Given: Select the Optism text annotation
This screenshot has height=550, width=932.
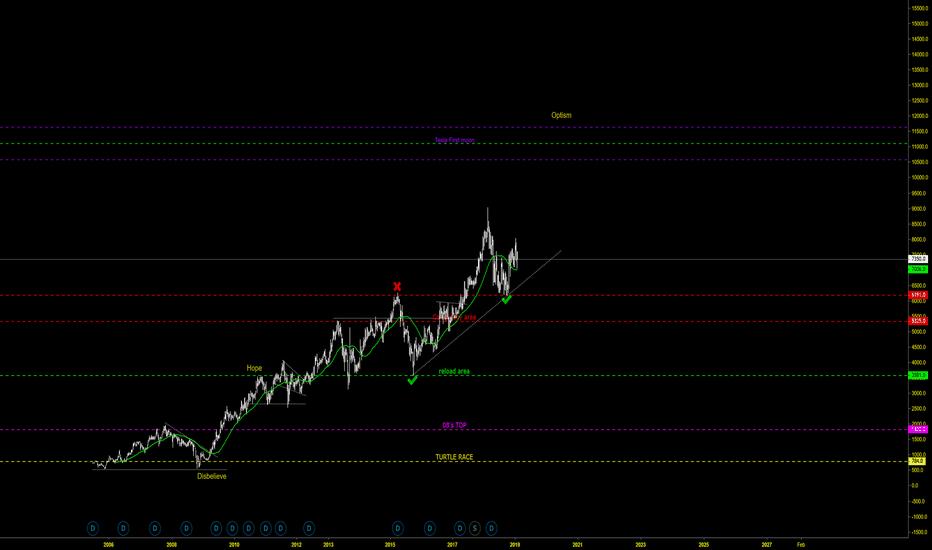Looking at the screenshot, I should (x=561, y=115).
